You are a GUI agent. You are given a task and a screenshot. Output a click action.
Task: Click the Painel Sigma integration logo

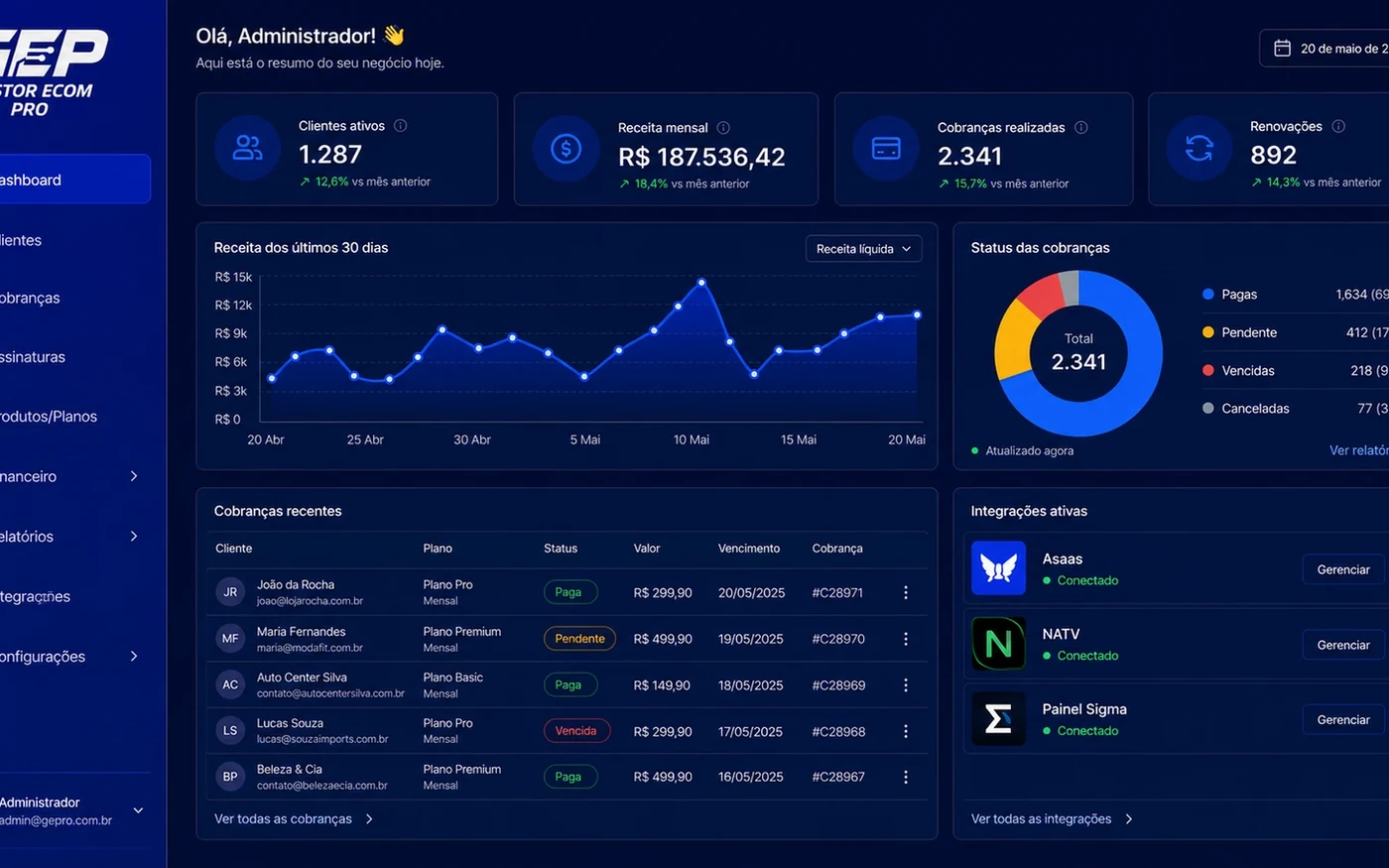click(998, 718)
